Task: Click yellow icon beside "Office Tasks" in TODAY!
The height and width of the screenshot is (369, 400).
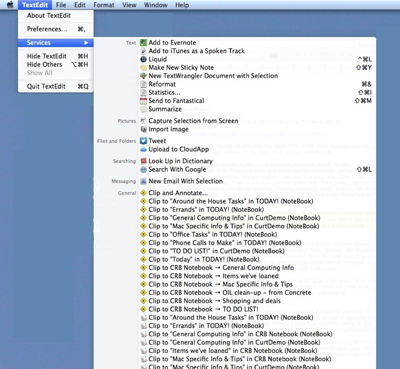Action: pos(143,234)
